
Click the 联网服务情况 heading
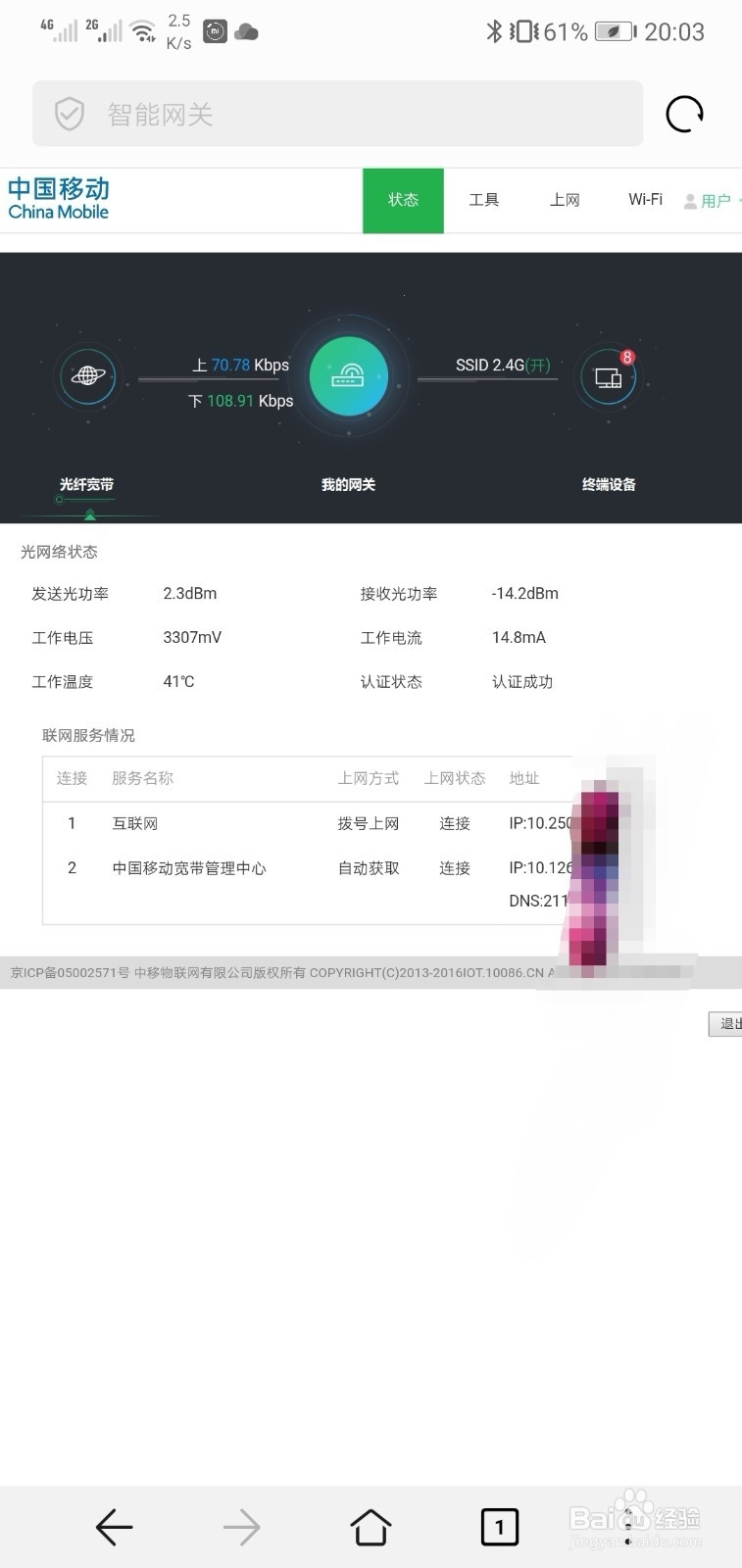(x=88, y=735)
